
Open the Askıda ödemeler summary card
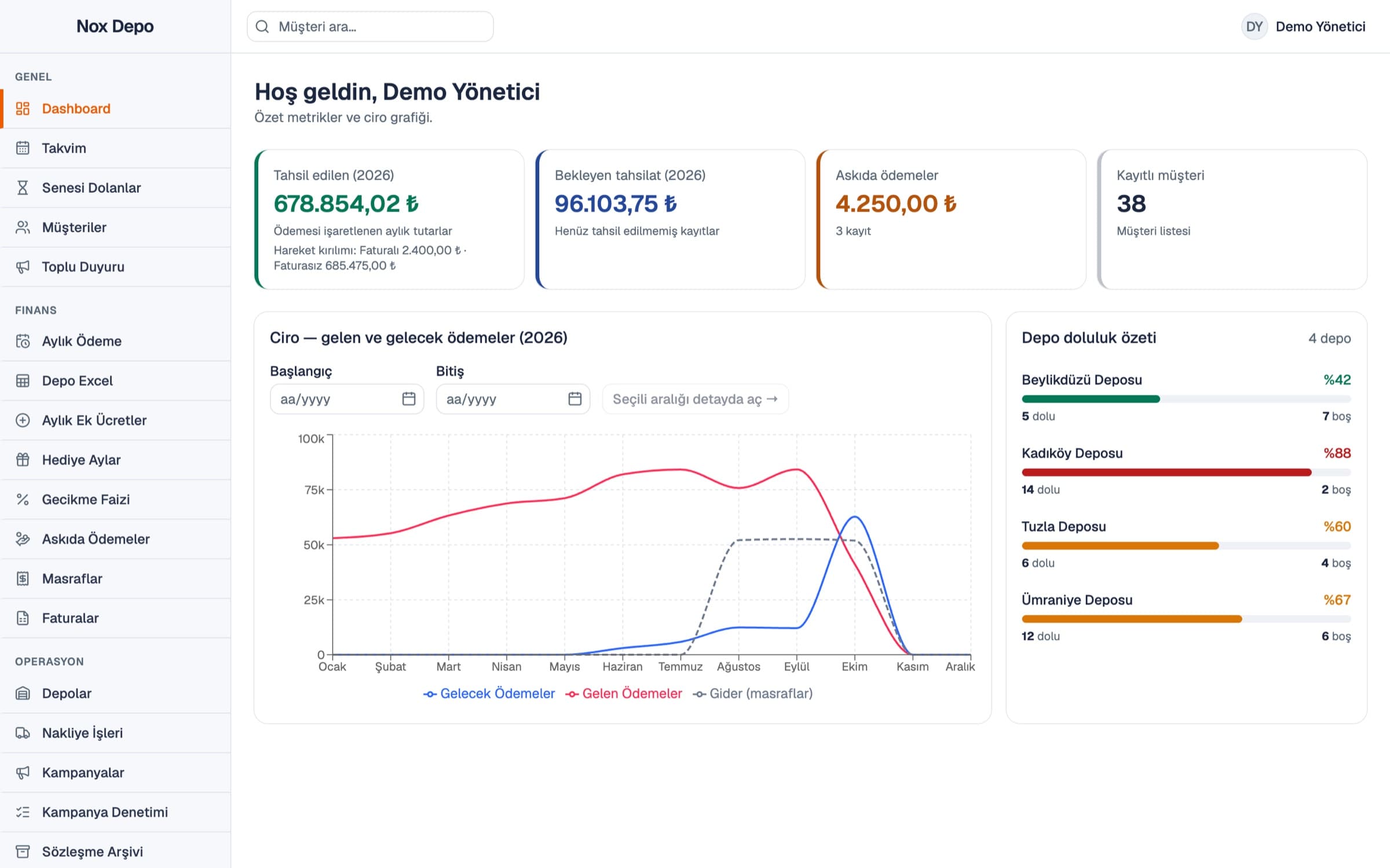(951, 219)
